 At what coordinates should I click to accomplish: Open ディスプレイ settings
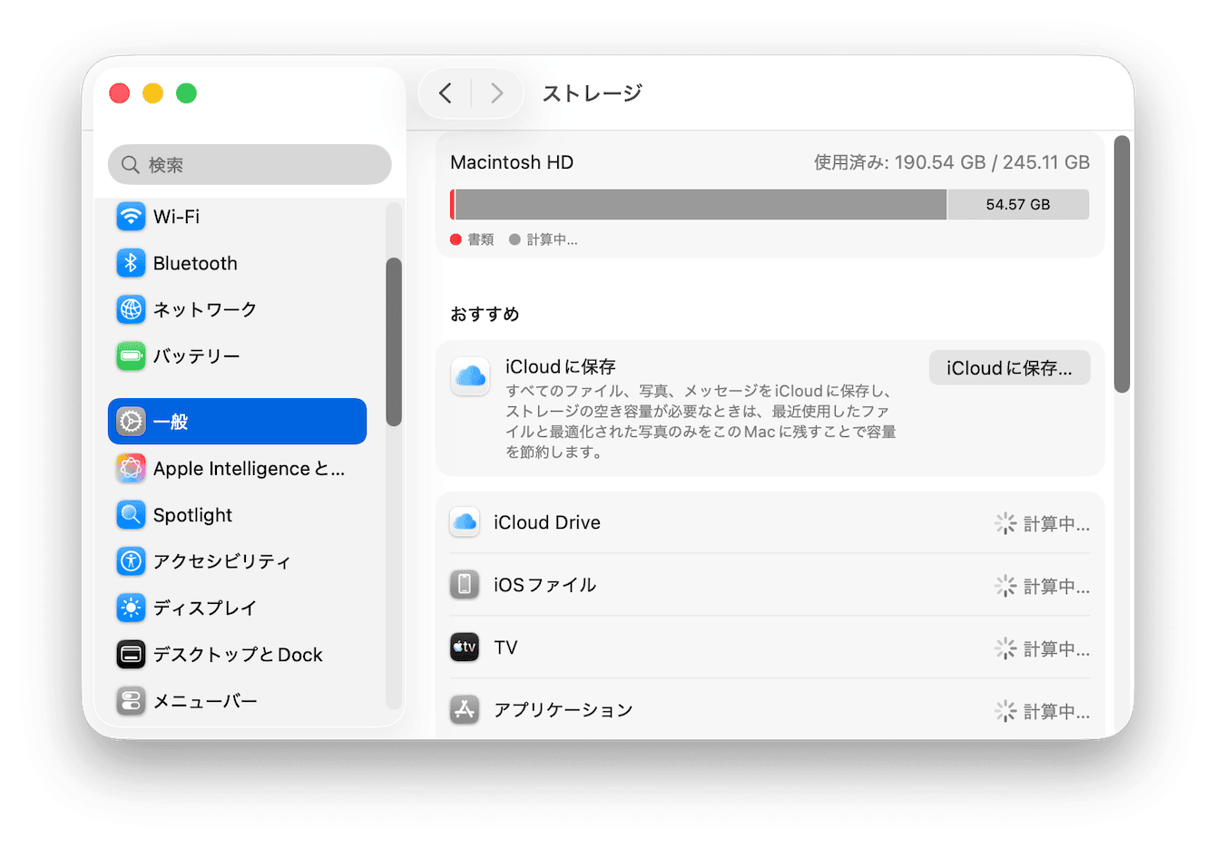tap(237, 608)
